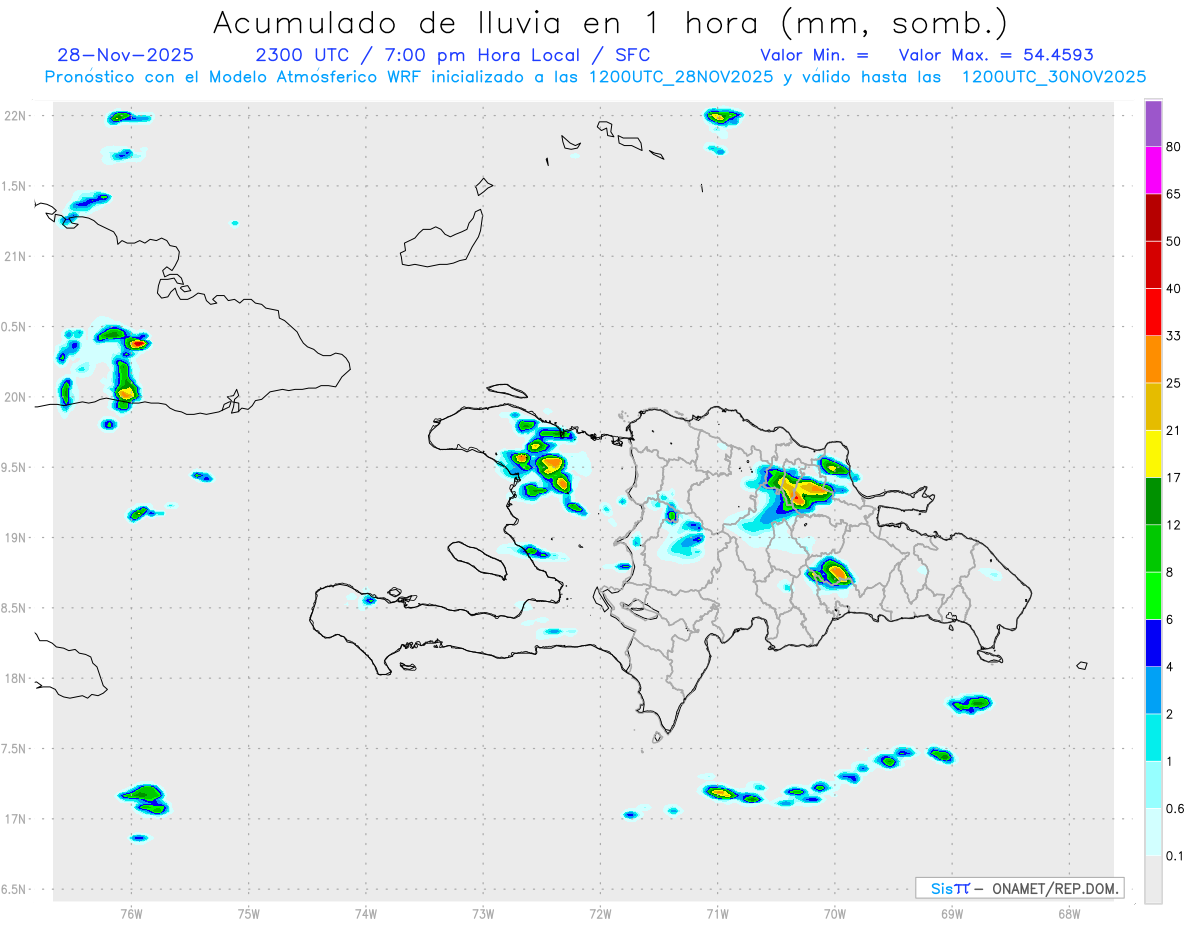The height and width of the screenshot is (927, 1200).
Task: Pick the pale cyan 0.6–1 legend band
Action: pos(1153,783)
